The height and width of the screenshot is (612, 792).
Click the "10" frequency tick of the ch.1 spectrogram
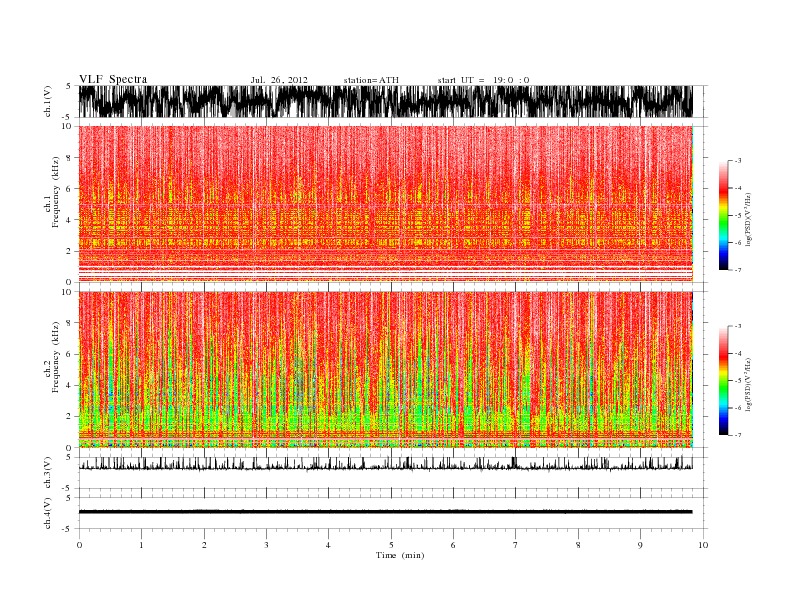(x=66, y=126)
